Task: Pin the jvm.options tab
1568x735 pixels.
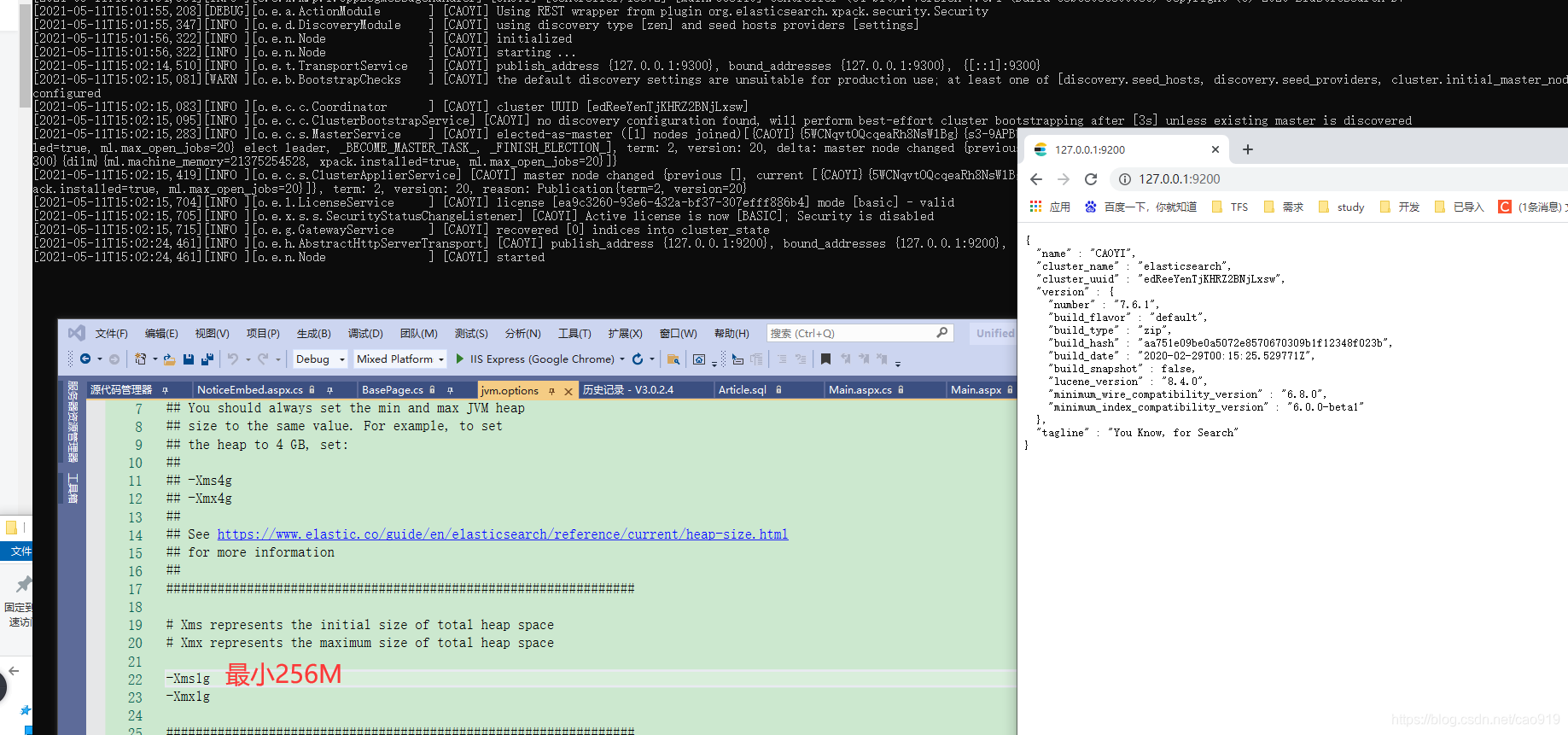Action: click(551, 391)
